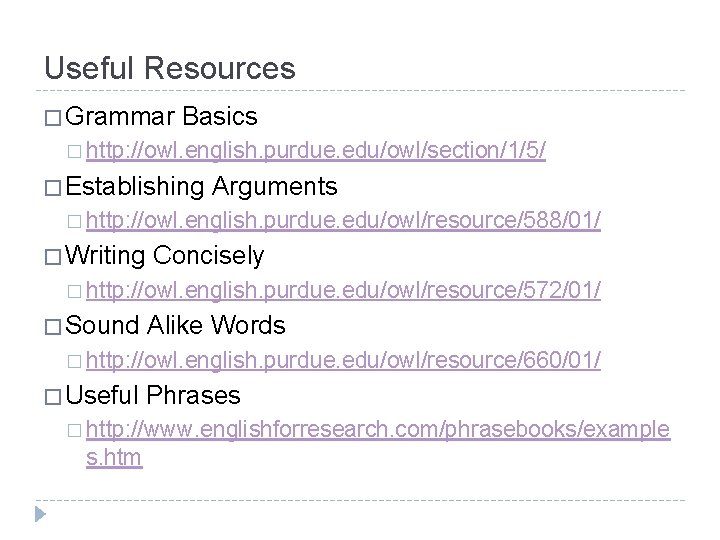This screenshot has width=720, height=540.
Task: Follow the Writing Concisely resource 572 link
Action: click(344, 291)
